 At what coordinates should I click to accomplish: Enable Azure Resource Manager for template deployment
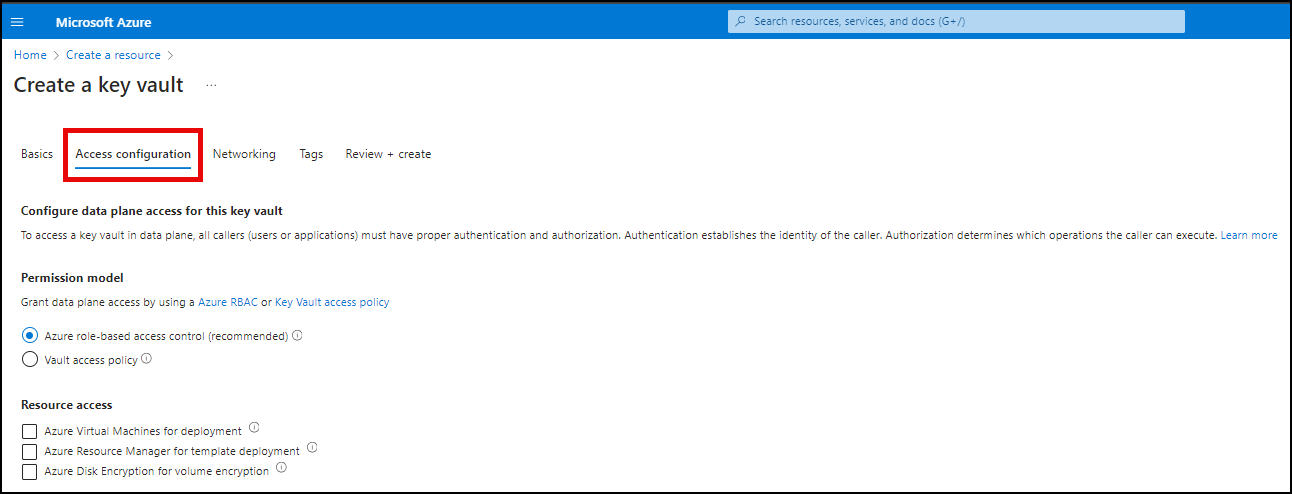click(x=30, y=451)
